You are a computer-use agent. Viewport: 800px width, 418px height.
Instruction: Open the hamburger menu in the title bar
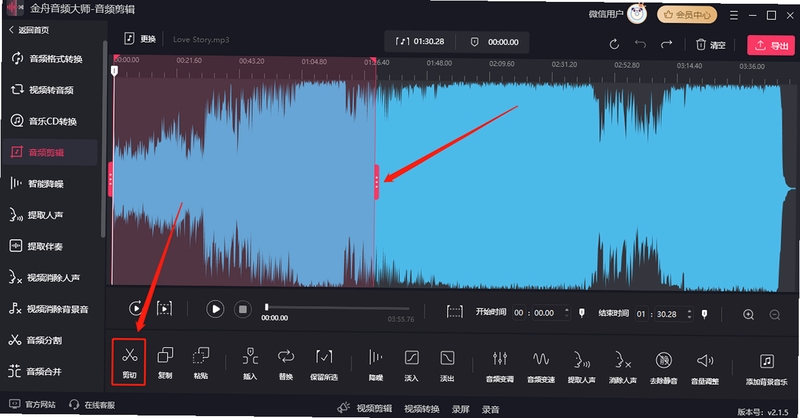click(x=734, y=15)
